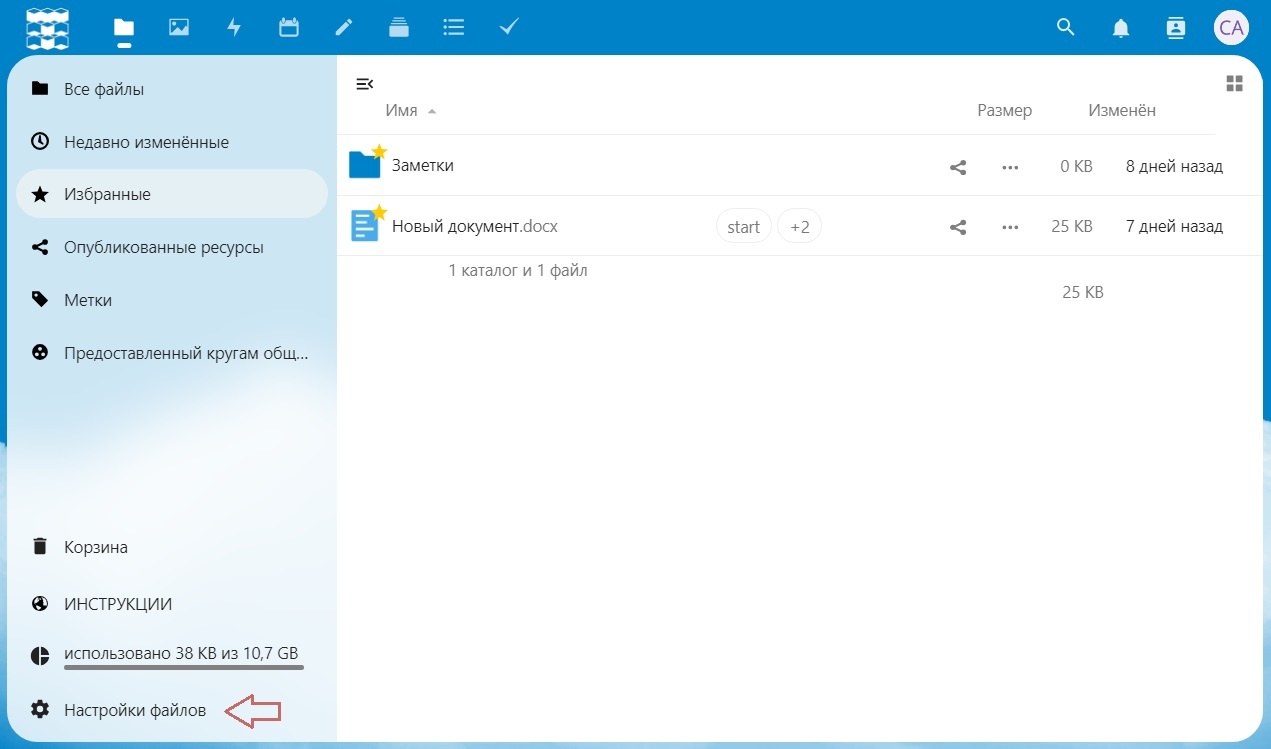Open the Activity lightning bolt icon
Image resolution: width=1271 pixels, height=749 pixels.
click(x=234, y=28)
